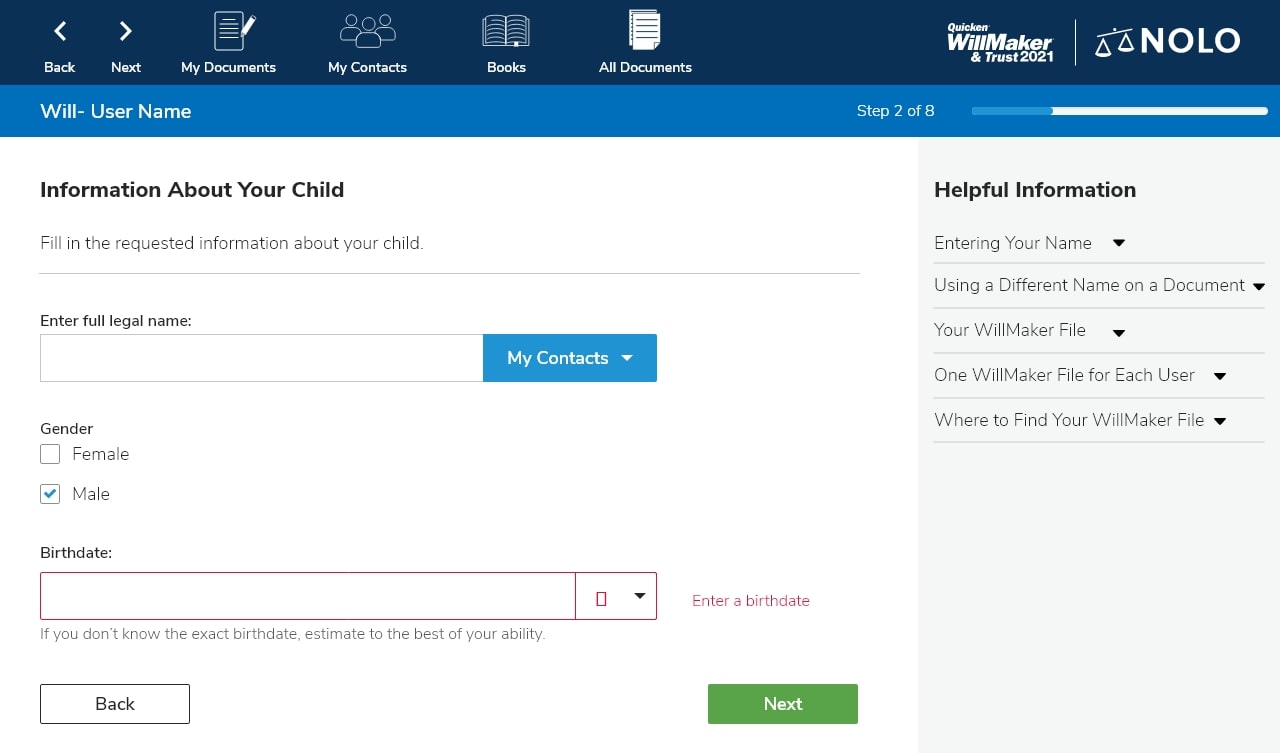Open the My Contacts people icon

pyautogui.click(x=367, y=31)
